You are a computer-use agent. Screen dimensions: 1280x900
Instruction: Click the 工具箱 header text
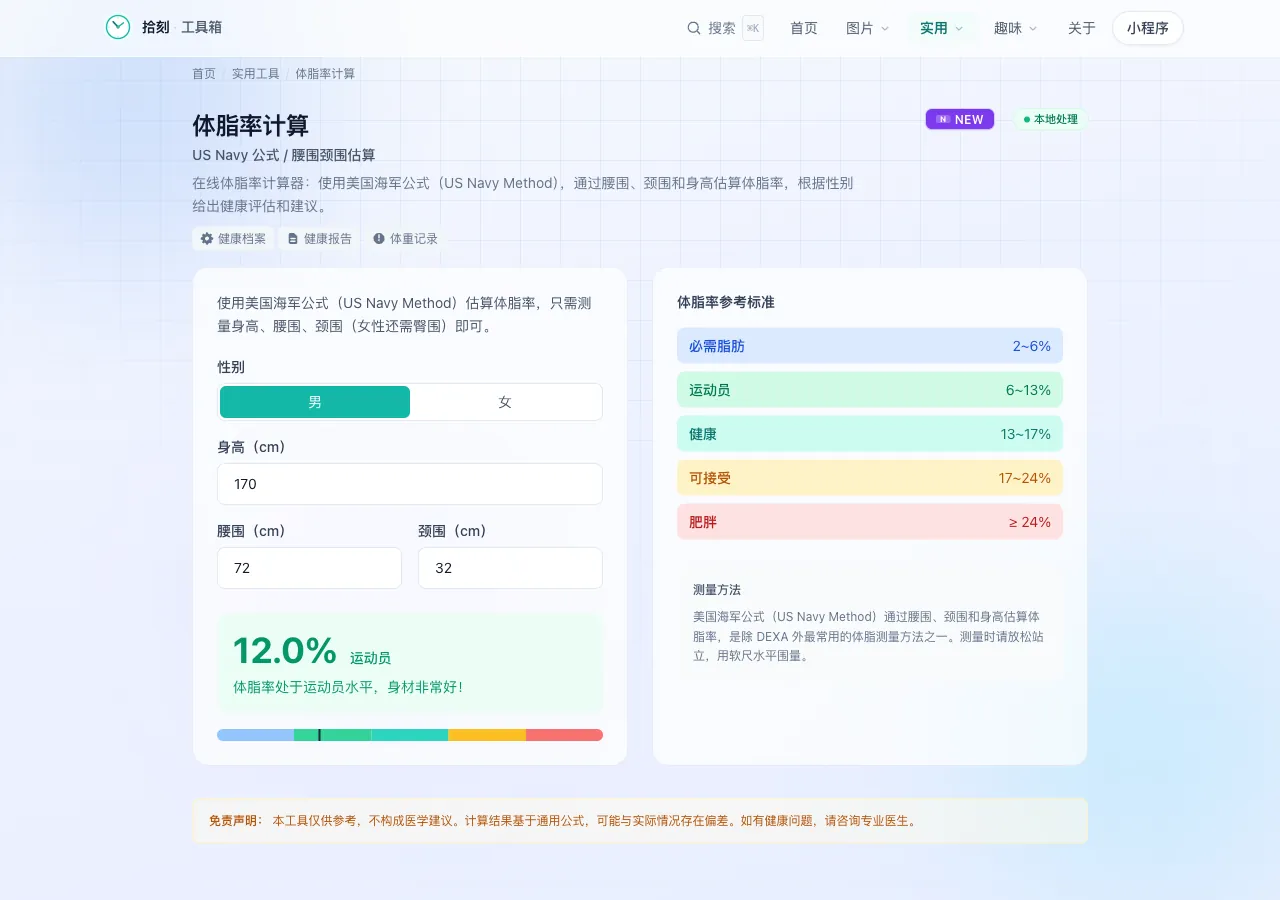(201, 28)
